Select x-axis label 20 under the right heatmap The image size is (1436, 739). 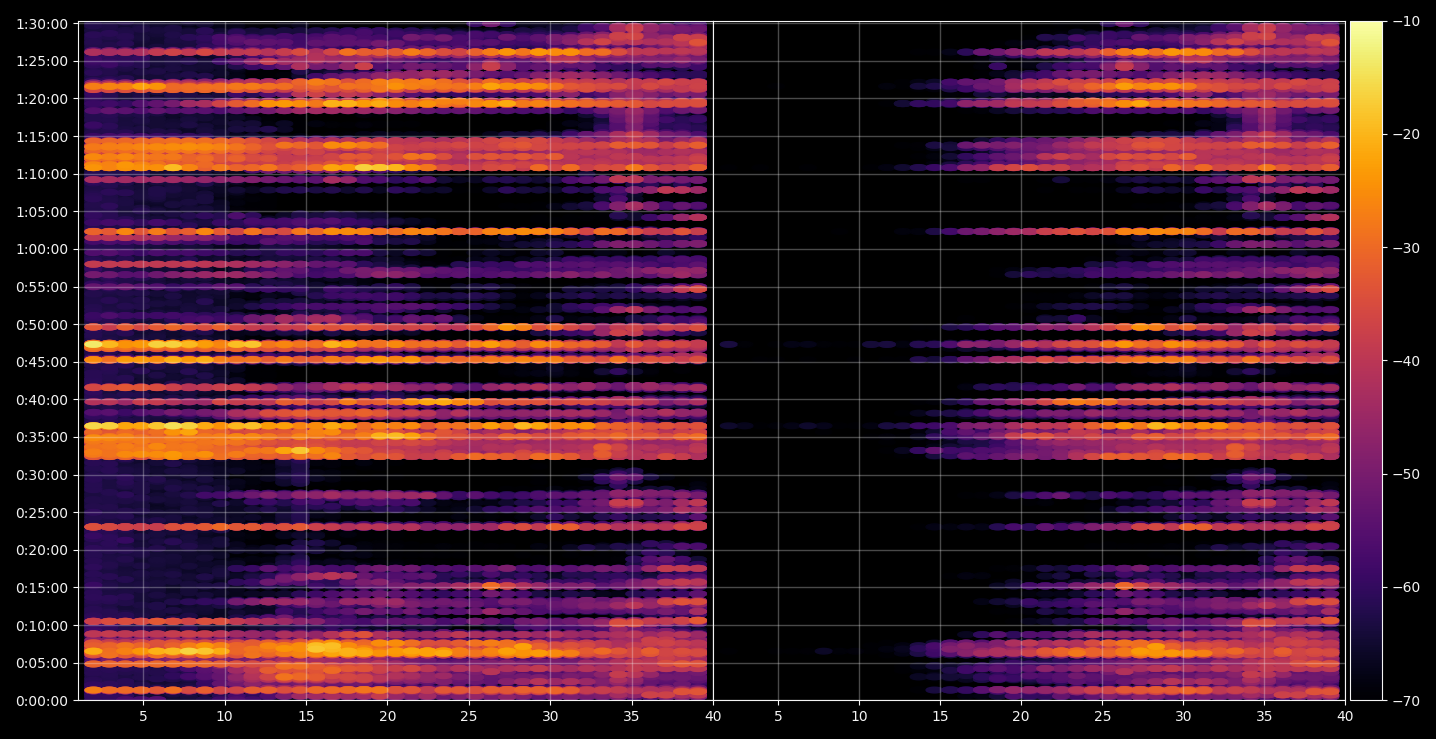pyautogui.click(x=1021, y=717)
